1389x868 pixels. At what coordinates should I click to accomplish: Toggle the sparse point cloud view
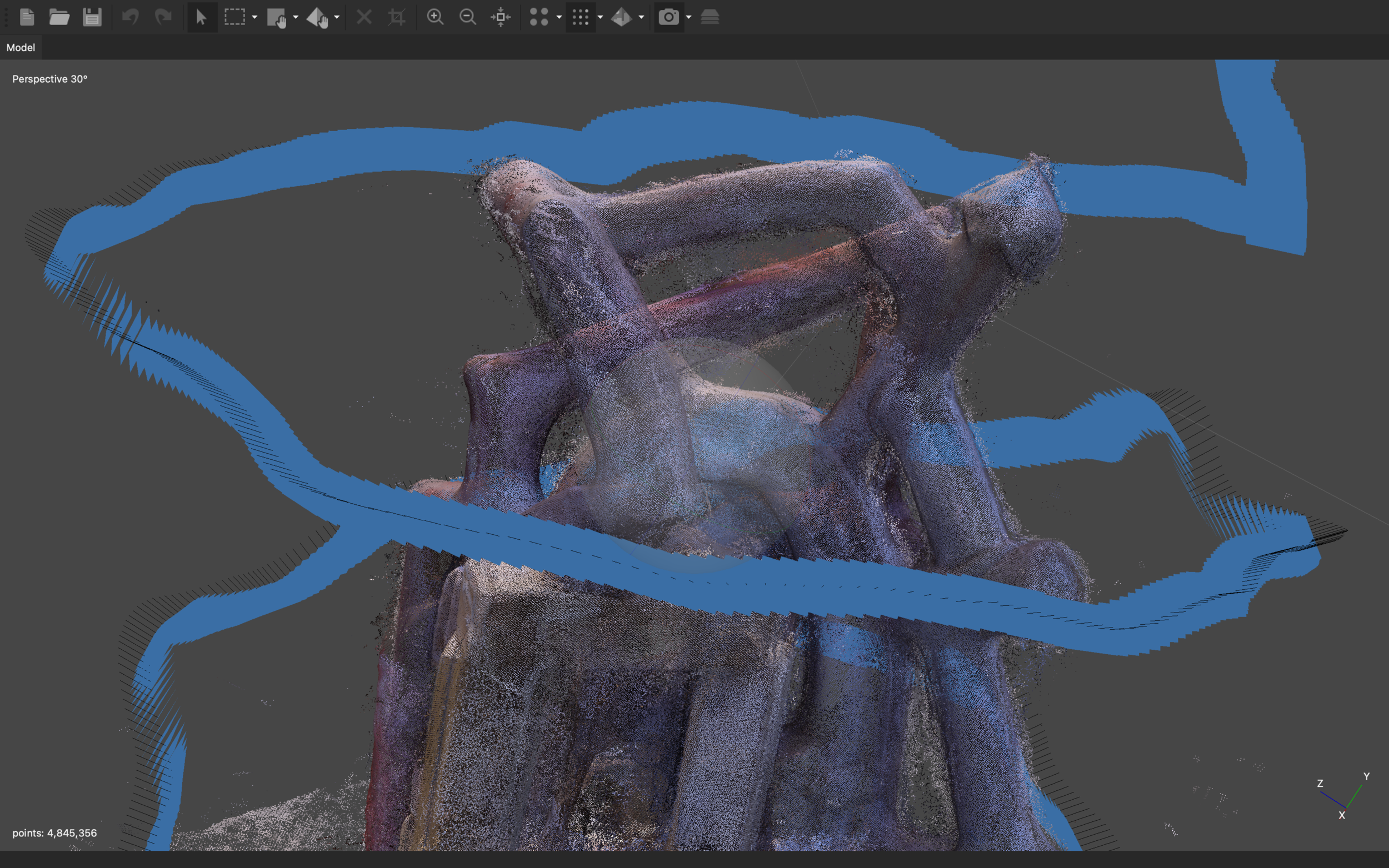point(538,17)
